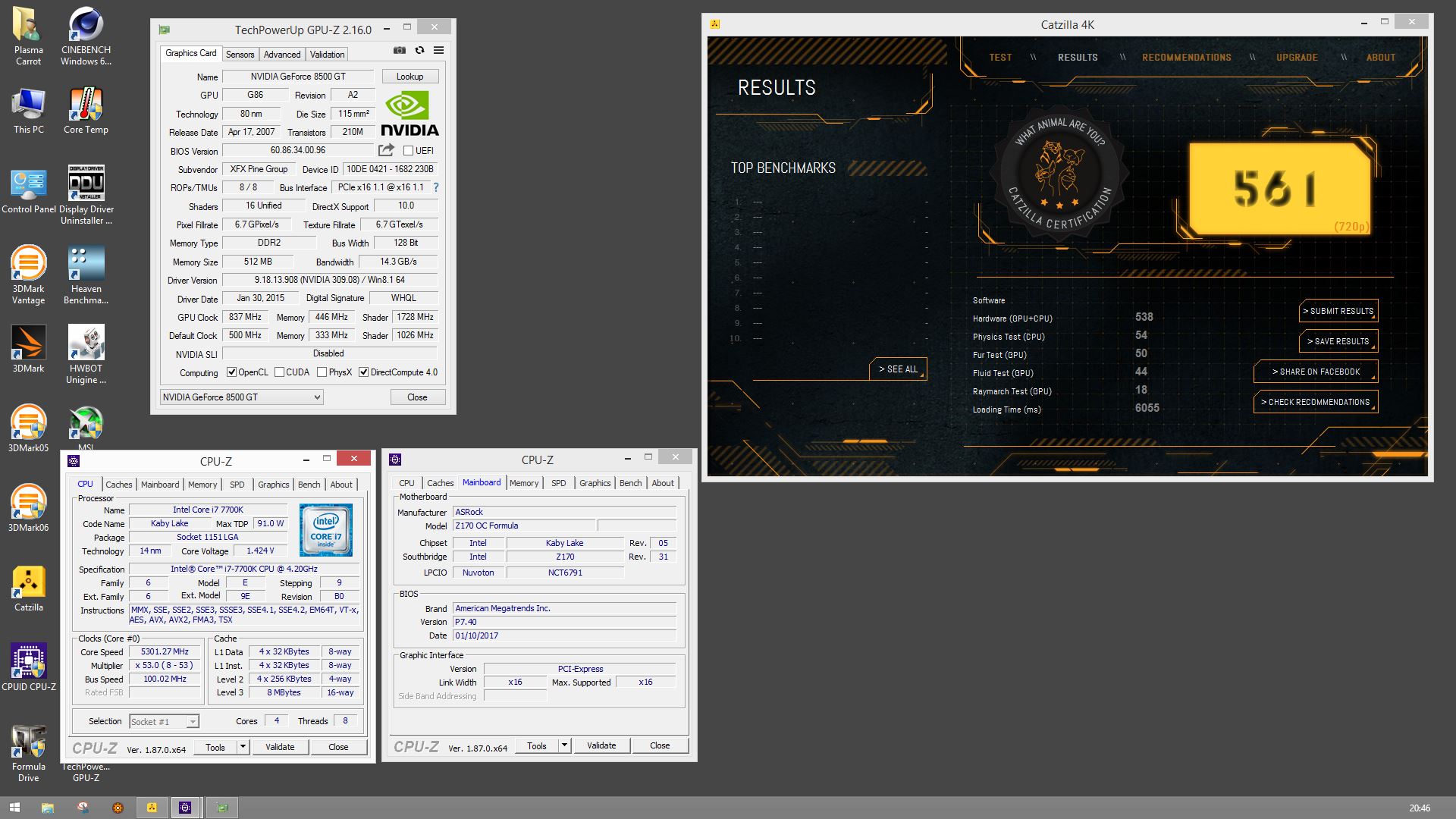Click the Lookup button in GPU-Z
Viewport: 1456px width, 819px height.
click(409, 77)
